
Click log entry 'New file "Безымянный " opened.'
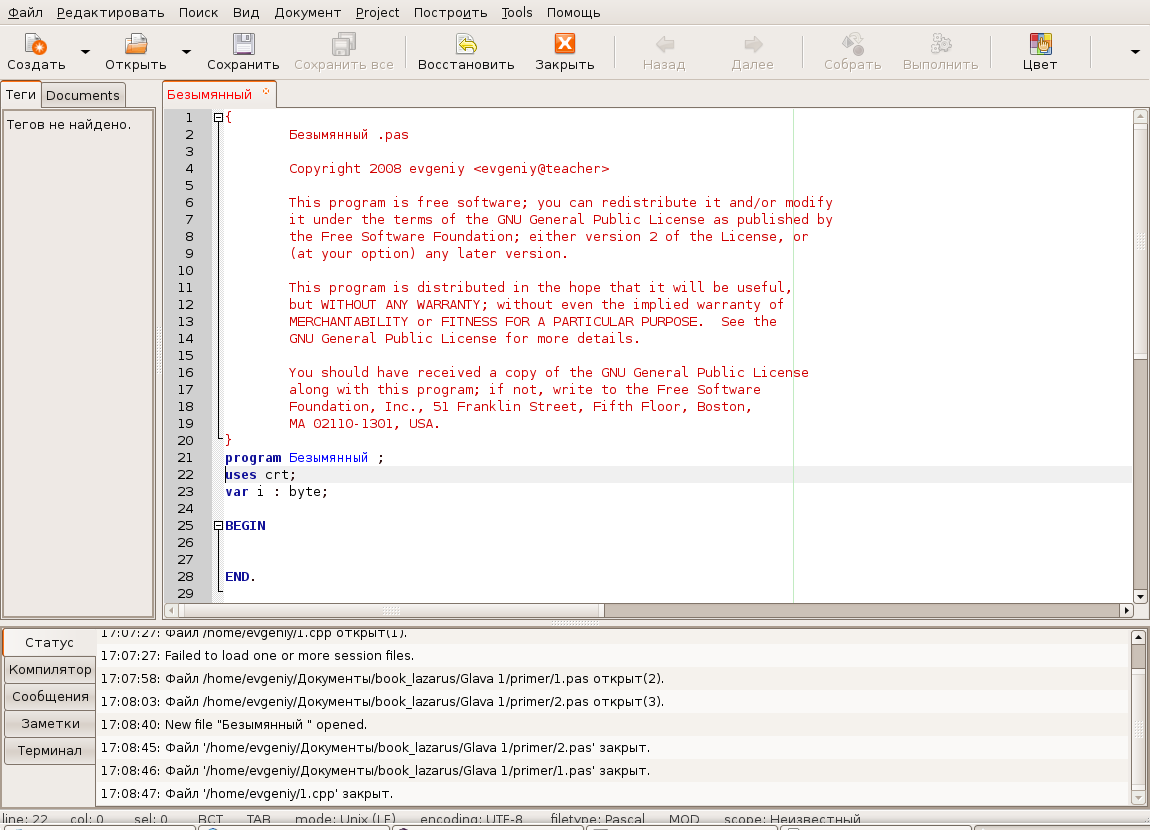(x=265, y=724)
